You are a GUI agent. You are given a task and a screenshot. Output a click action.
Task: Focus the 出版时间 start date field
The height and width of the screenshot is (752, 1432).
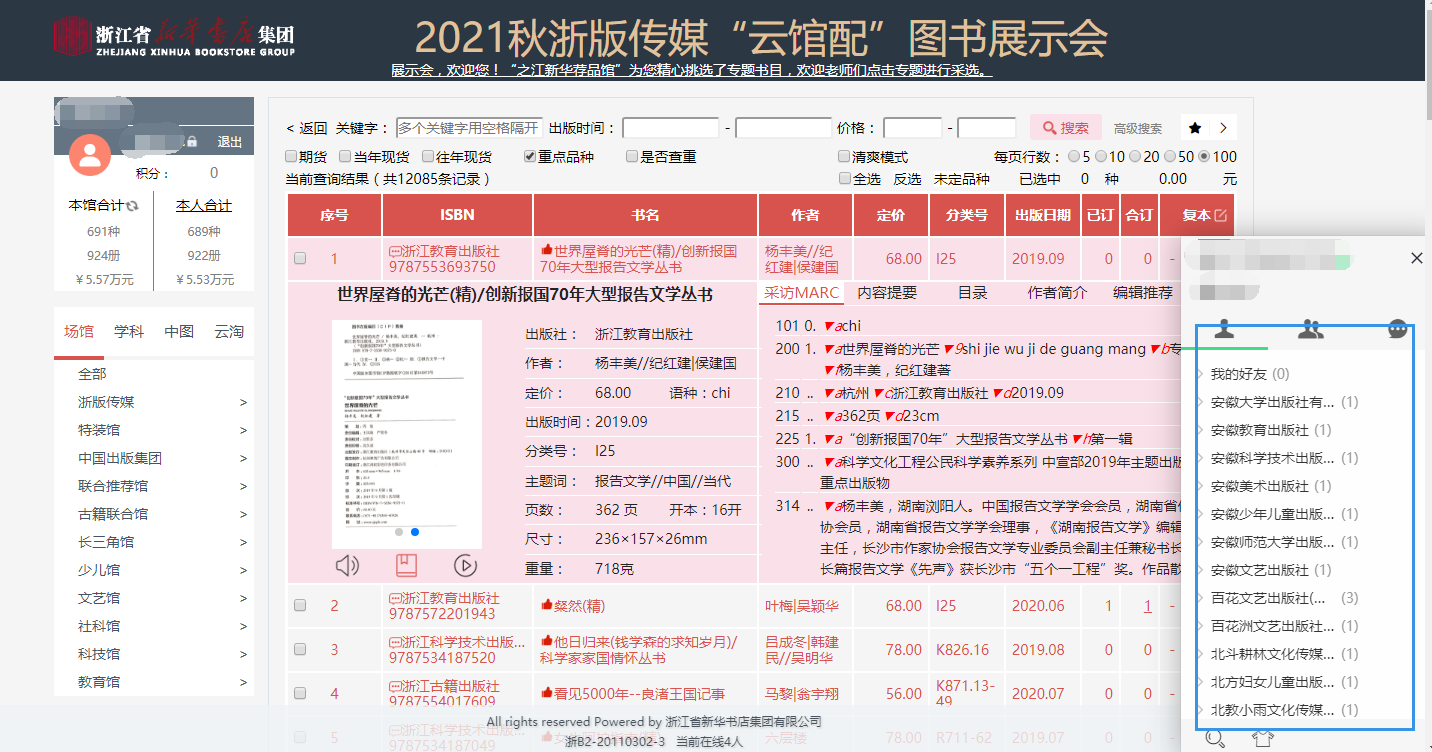(x=671, y=128)
